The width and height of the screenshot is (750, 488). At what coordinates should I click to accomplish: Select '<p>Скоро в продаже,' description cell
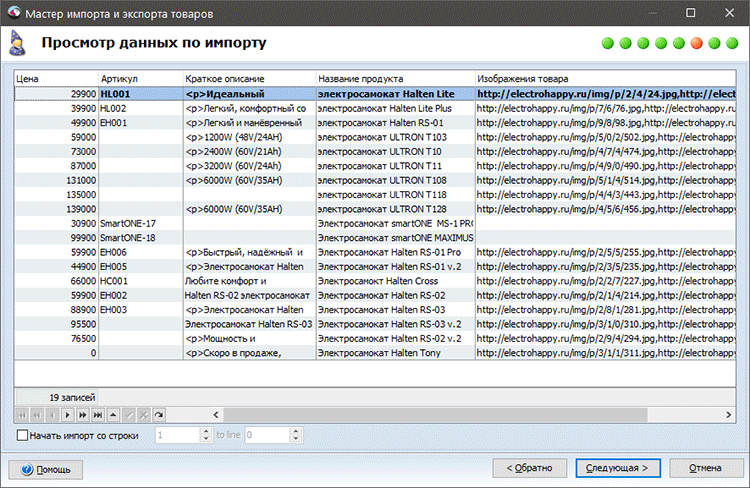click(x=250, y=353)
